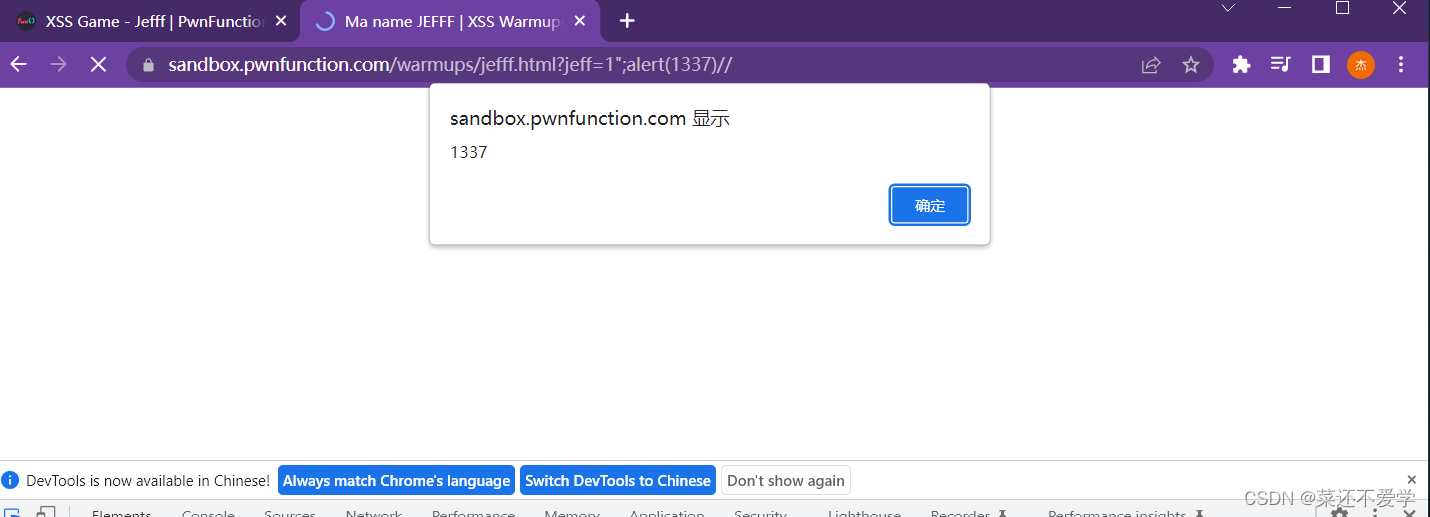Close the XSS Game - Jefff tab
Image resolution: width=1430 pixels, height=517 pixels.
[x=280, y=21]
